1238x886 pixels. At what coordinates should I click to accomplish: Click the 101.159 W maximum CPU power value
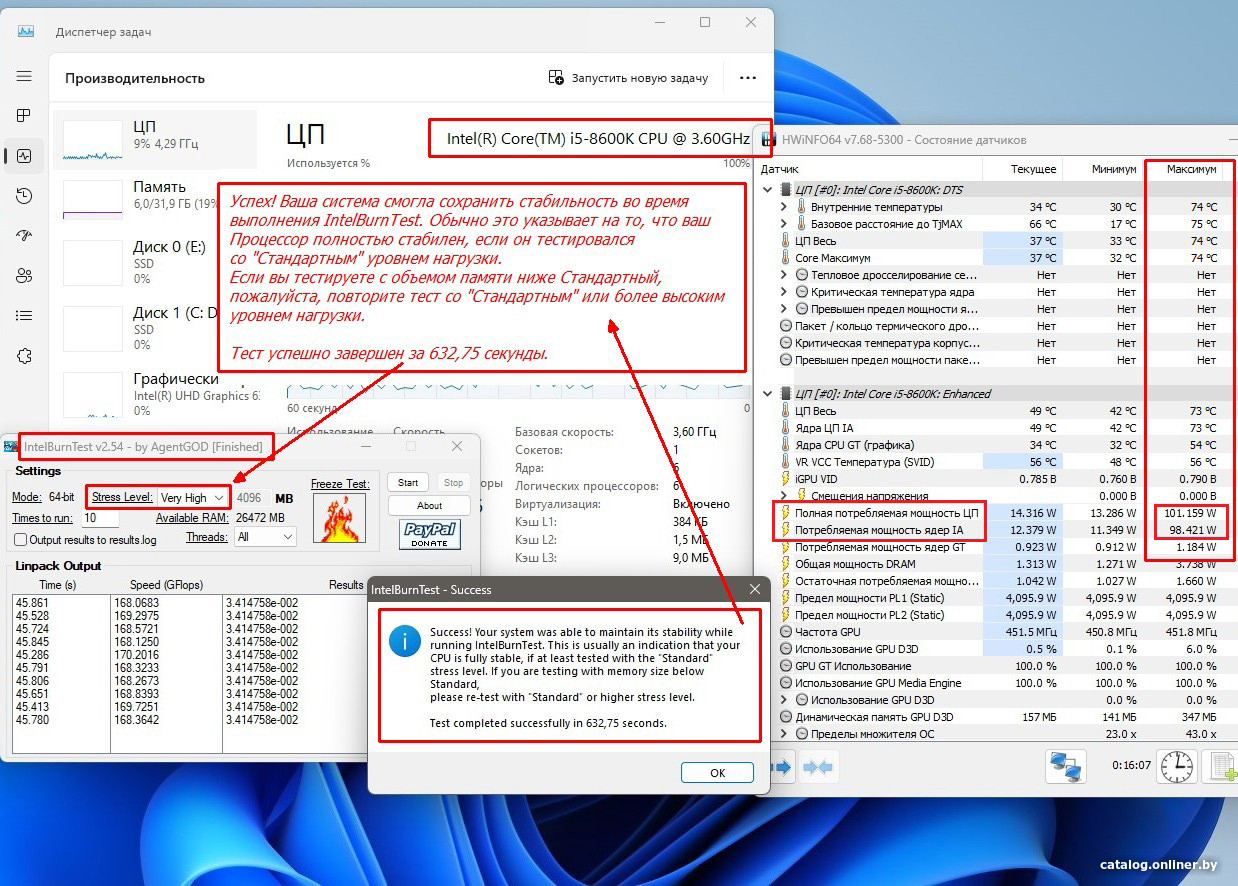pos(1190,513)
